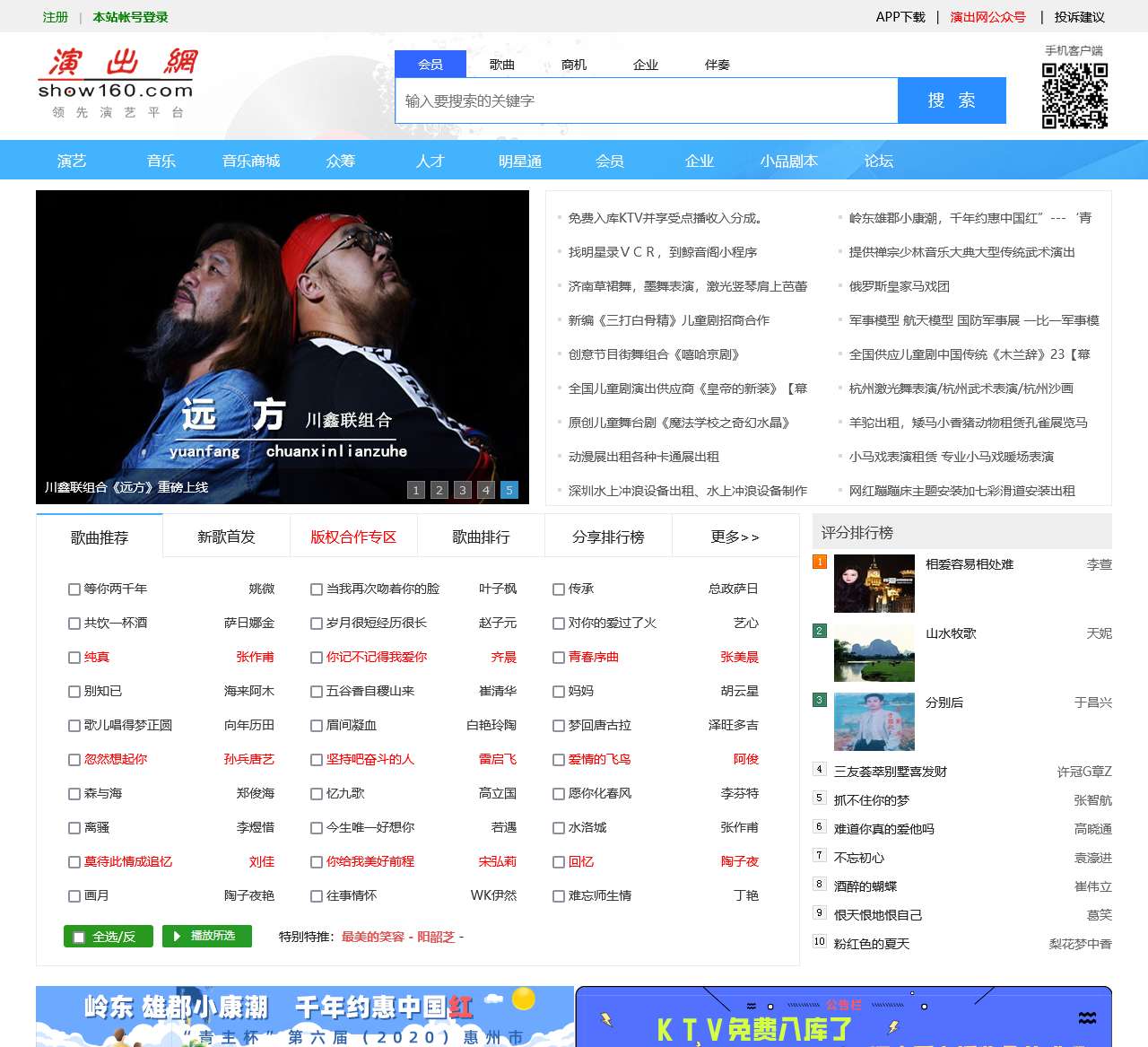Click the play icon on 播放所选 button
This screenshot has width=1148, height=1047.
[178, 936]
